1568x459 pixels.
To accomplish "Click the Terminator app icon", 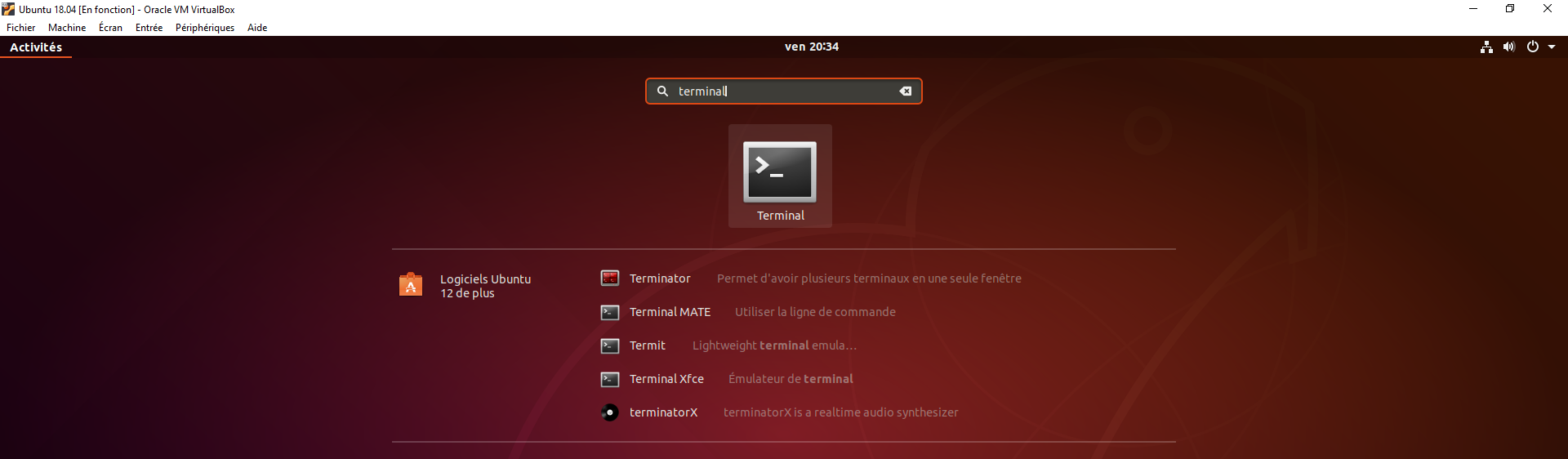I will pyautogui.click(x=609, y=279).
